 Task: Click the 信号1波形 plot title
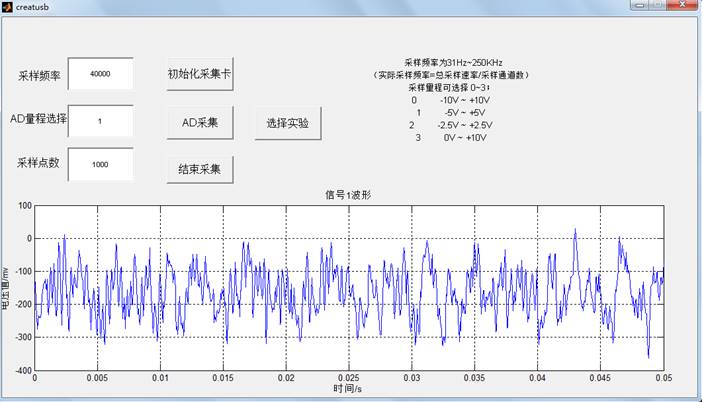point(349,195)
